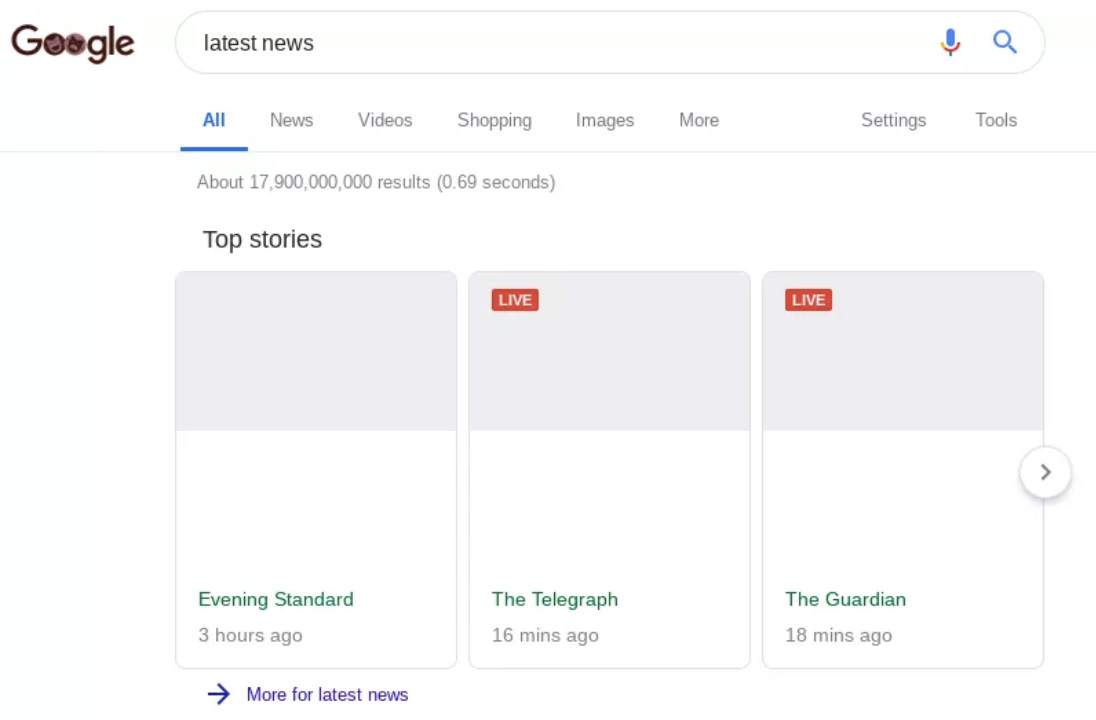
Task: Click the 16 mins ago timestamp
Action: 545,635
